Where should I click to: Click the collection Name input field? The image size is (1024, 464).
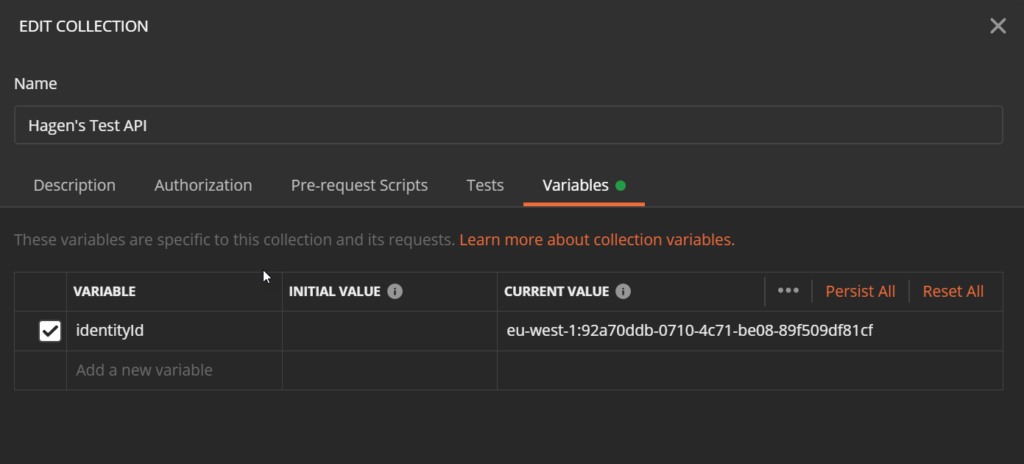point(508,125)
